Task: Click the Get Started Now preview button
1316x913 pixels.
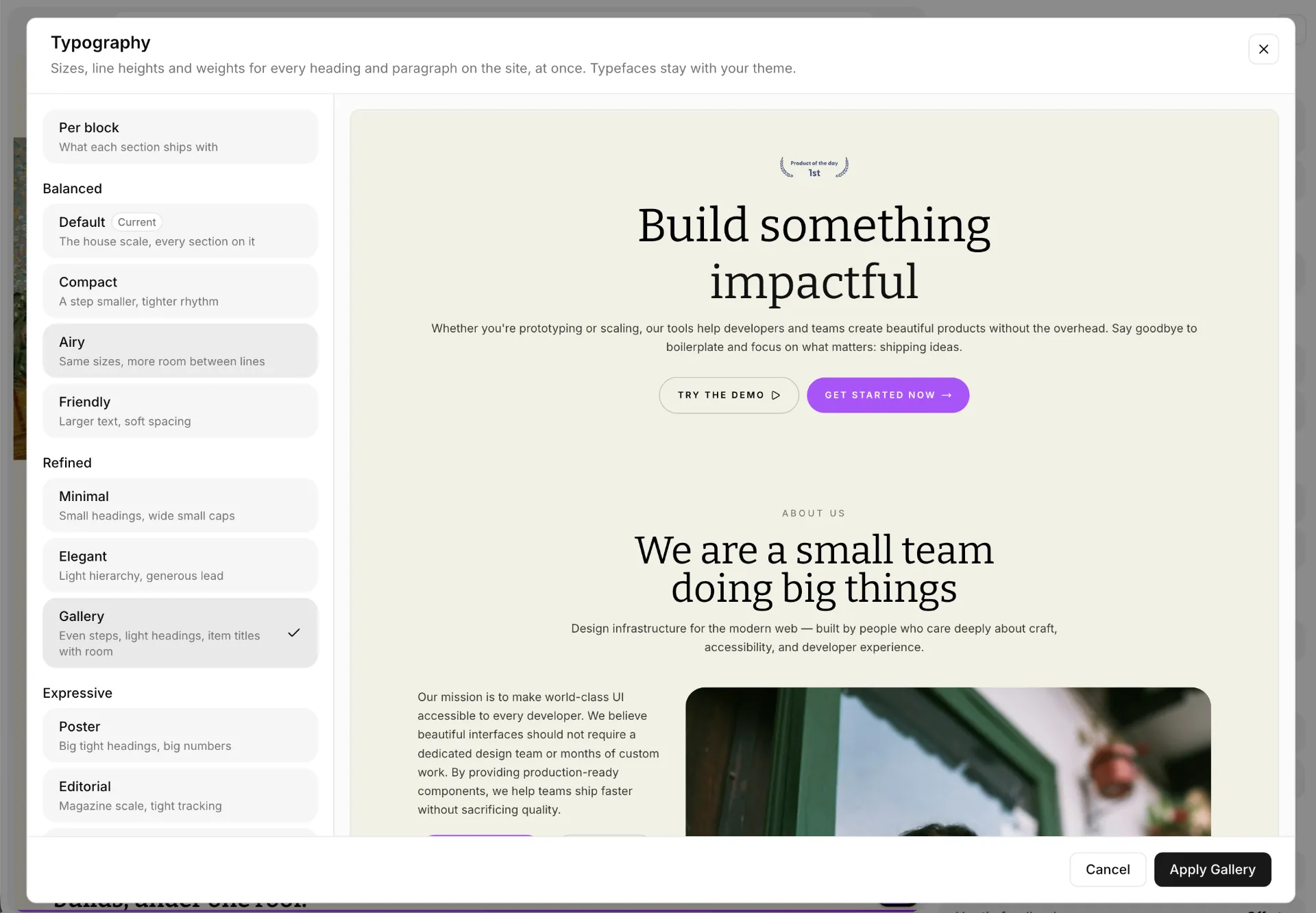Action: [888, 395]
